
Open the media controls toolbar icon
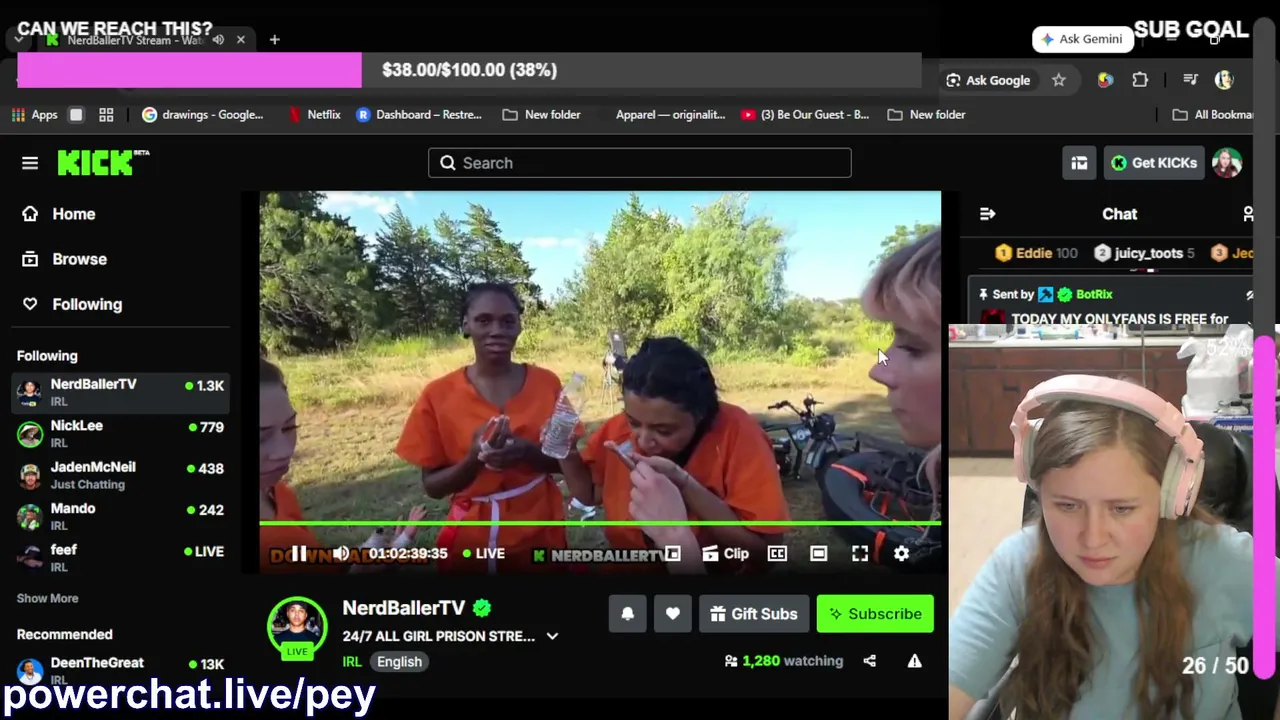click(x=1190, y=80)
